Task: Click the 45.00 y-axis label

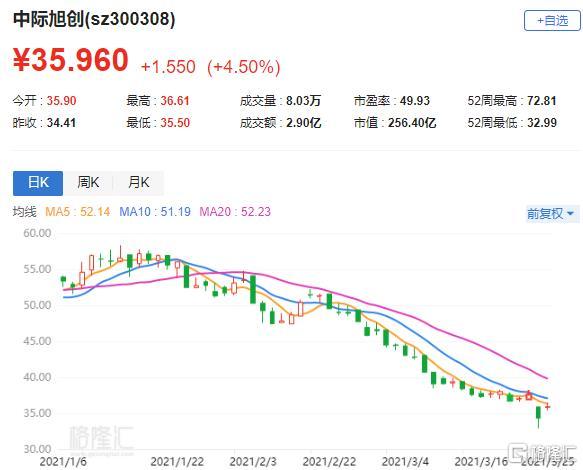Action: click(x=37, y=341)
